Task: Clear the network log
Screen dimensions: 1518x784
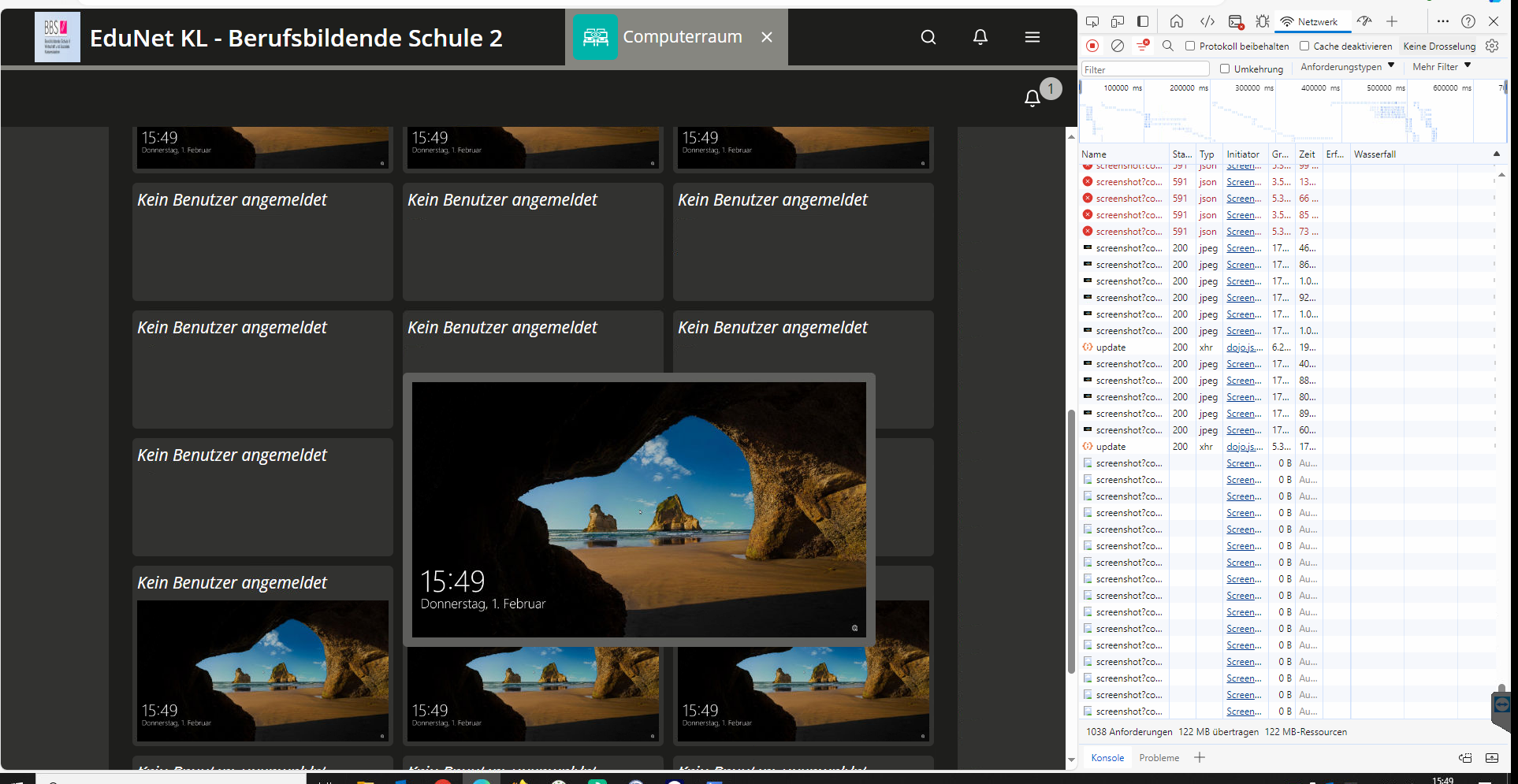Action: click(x=1118, y=46)
